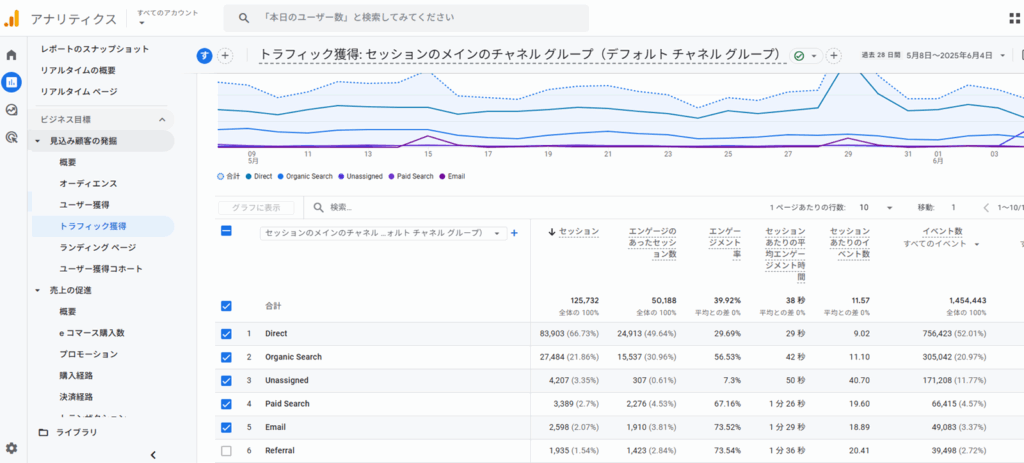The image size is (1024, 463).
Task: Collapse the 見込み顧客の発掘 group
Action: coord(37,141)
